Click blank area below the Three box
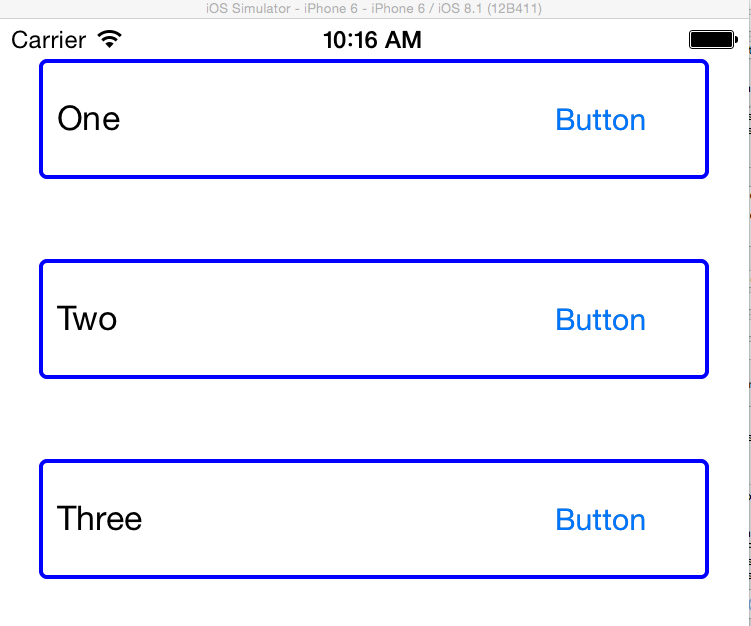Viewport: 751px width, 626px height. [x=372, y=603]
